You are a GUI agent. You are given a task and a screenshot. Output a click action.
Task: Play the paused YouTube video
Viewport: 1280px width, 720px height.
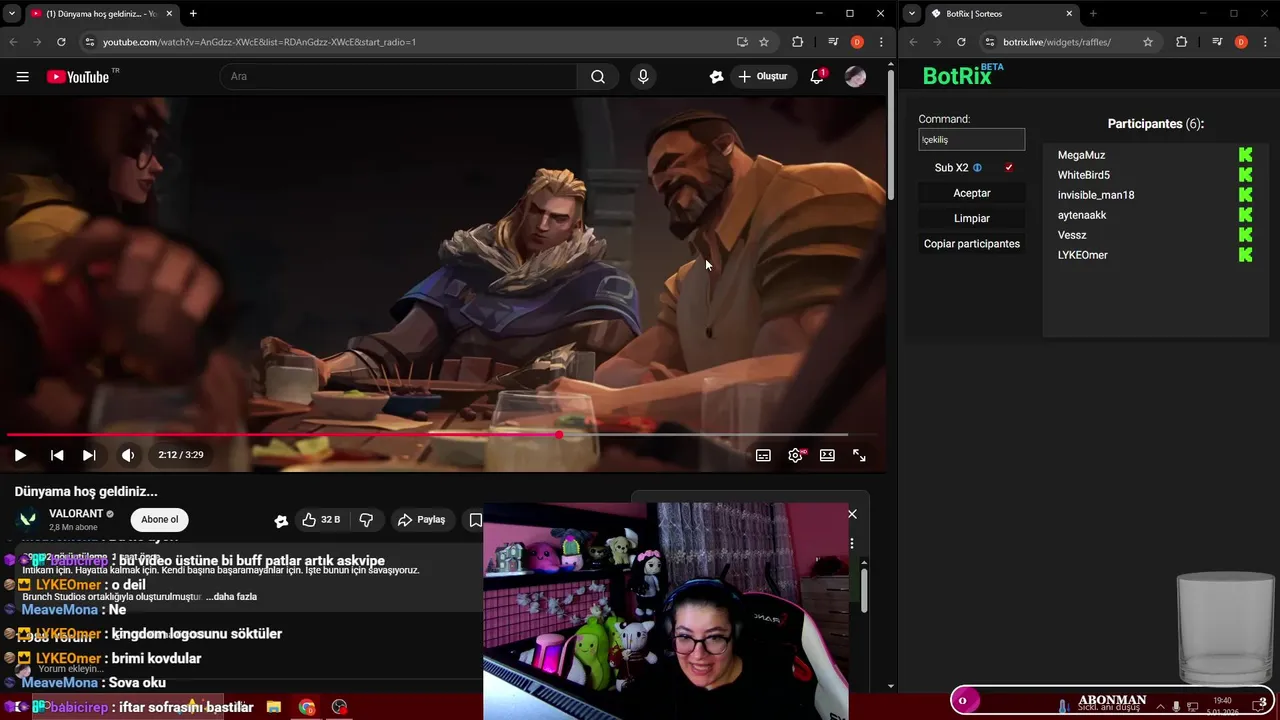tap(20, 455)
